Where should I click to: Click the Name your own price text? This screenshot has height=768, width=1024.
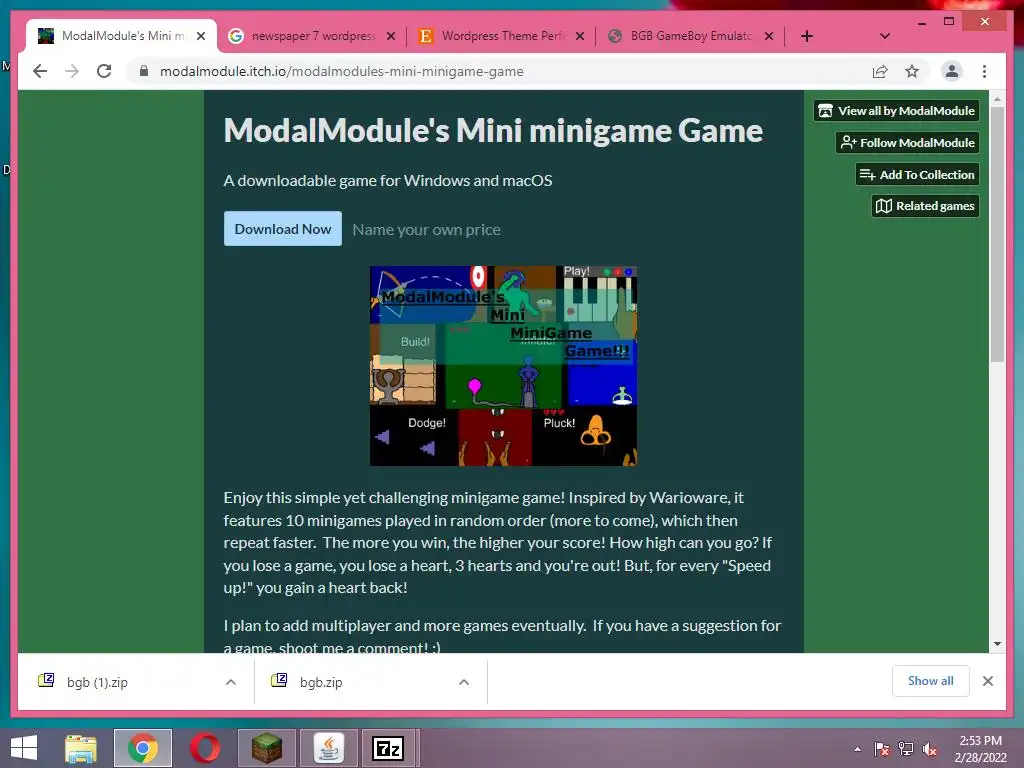pos(426,229)
